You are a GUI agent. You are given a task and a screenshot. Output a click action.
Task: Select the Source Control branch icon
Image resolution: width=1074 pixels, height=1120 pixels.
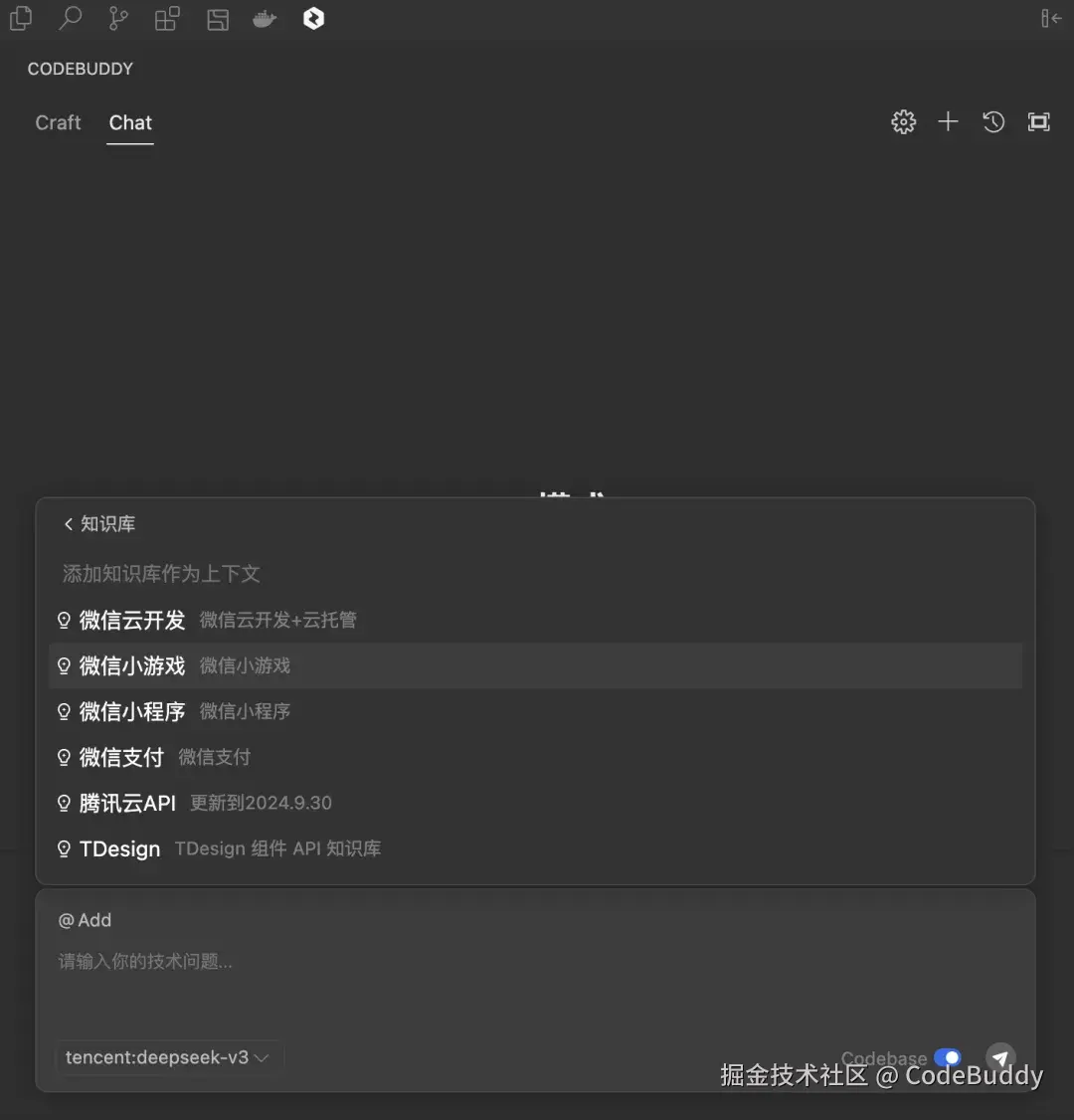118,19
